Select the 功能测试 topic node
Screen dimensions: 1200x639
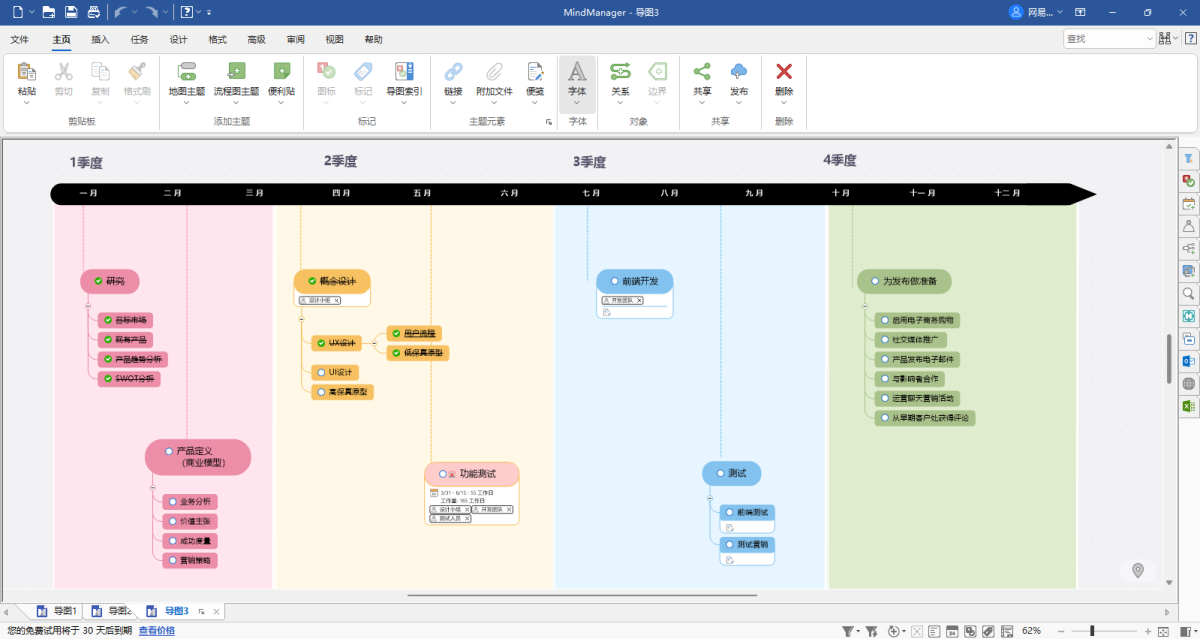tap(472, 474)
